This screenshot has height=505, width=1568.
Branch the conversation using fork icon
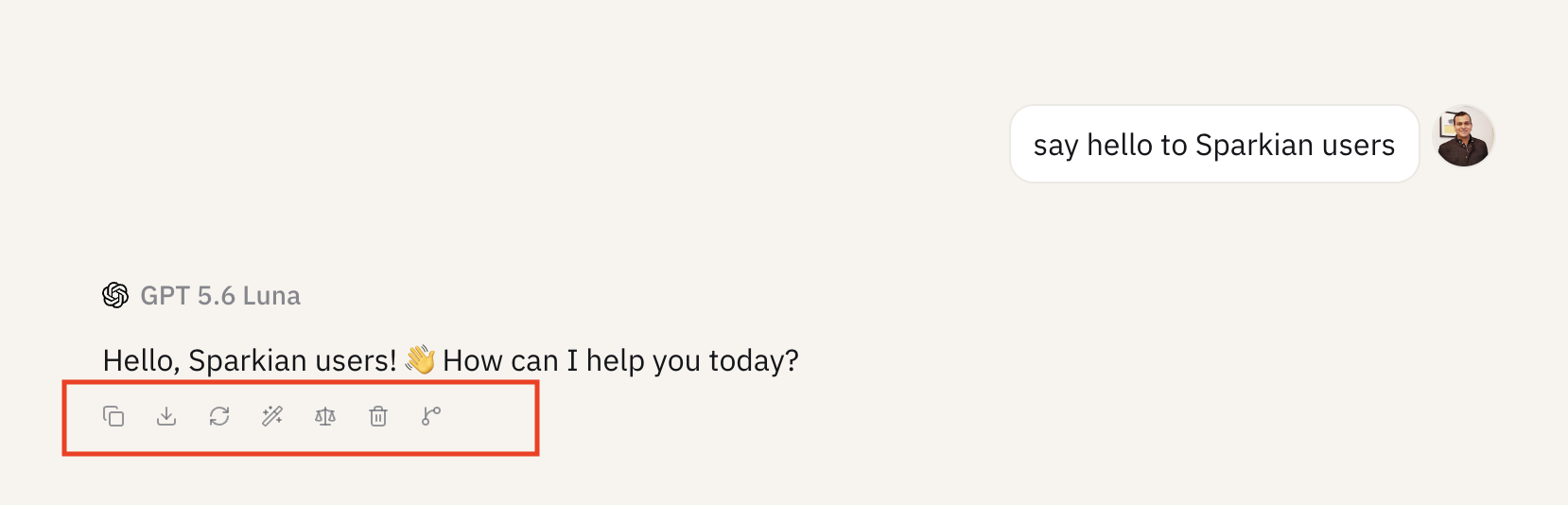(431, 416)
